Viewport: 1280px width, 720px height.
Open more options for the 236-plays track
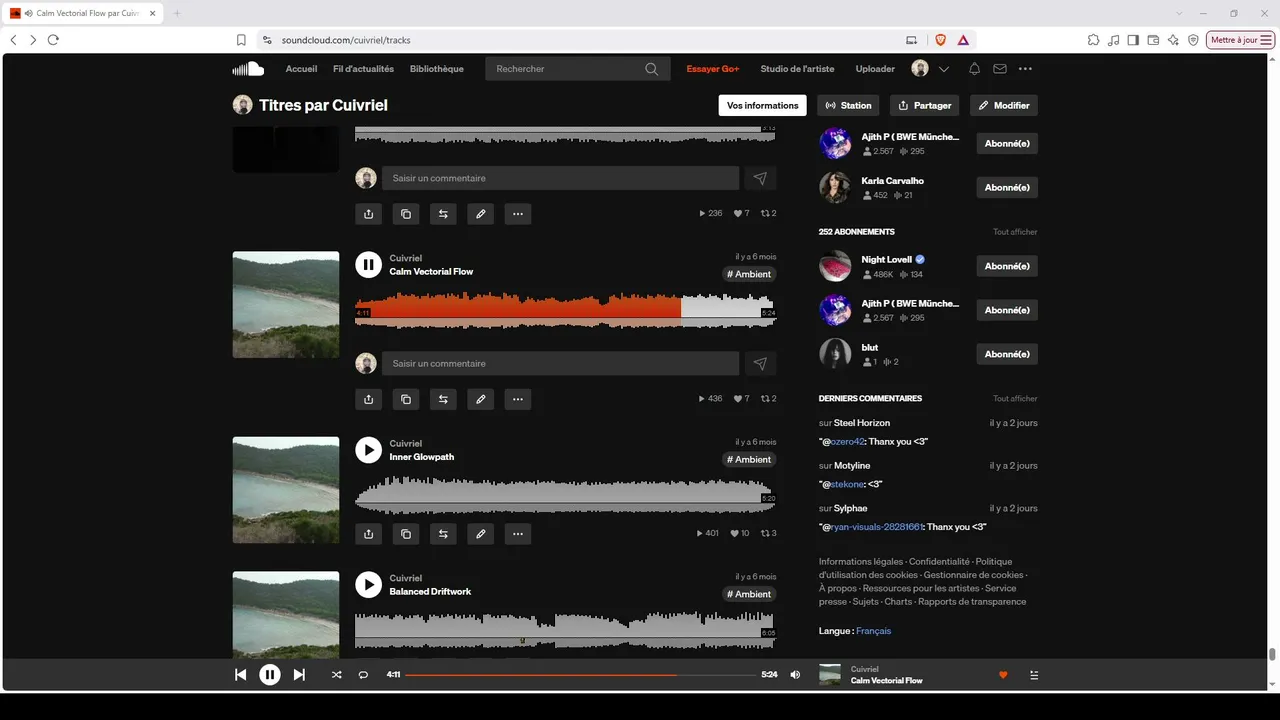[517, 214]
